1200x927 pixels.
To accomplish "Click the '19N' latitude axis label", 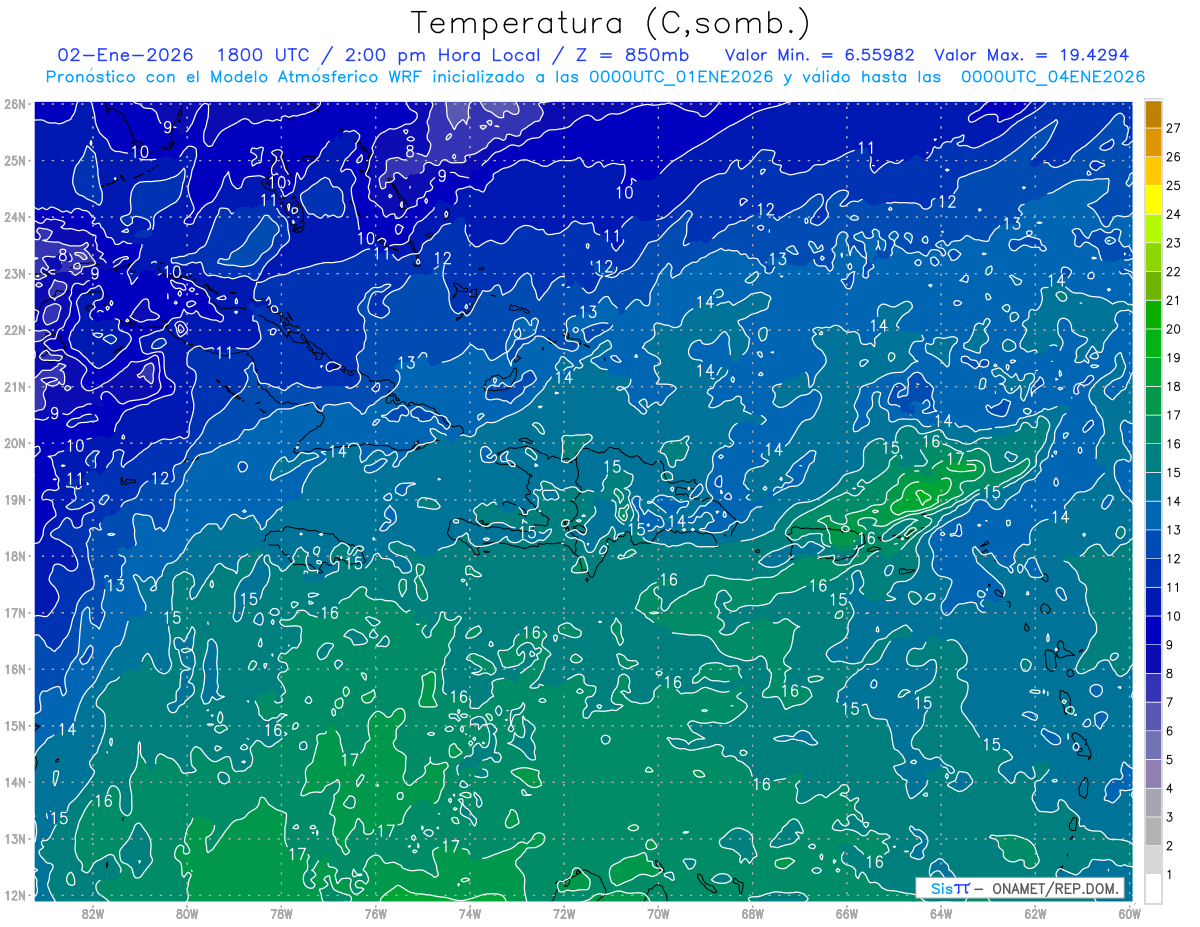I will [x=15, y=499].
